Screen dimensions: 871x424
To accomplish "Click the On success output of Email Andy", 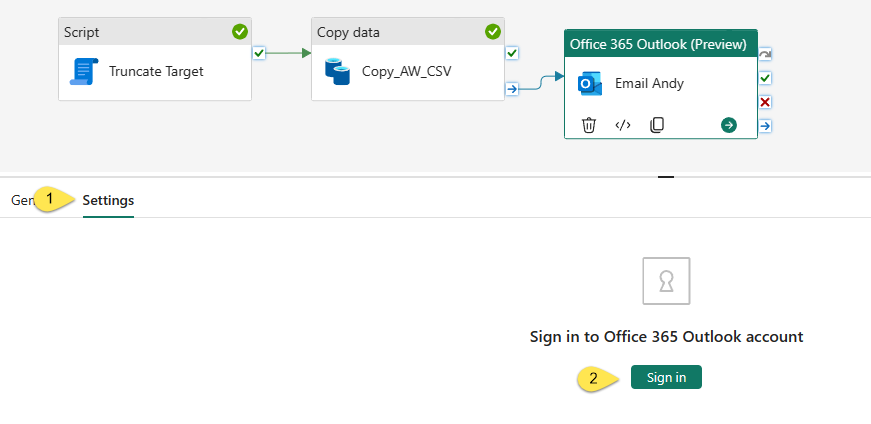I will pyautogui.click(x=765, y=78).
